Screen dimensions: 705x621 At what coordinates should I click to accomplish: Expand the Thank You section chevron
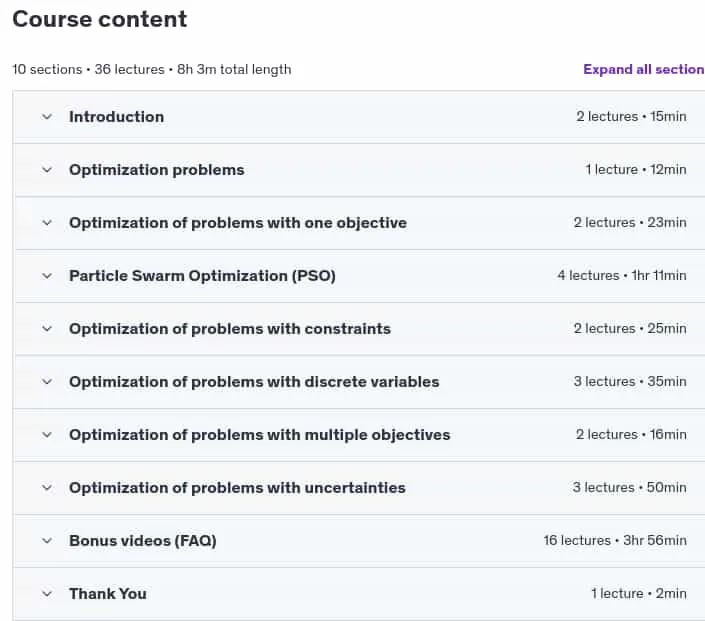pyautogui.click(x=47, y=594)
